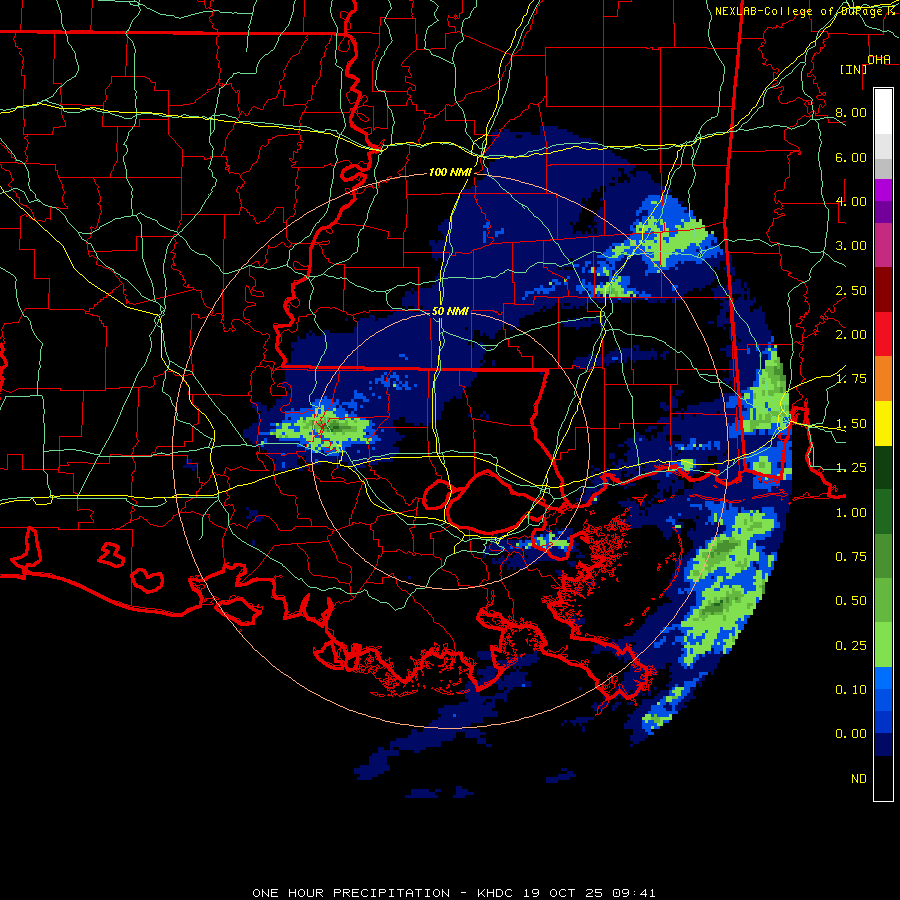Select the 6.00 legend value
The image size is (900, 900).
point(851,157)
